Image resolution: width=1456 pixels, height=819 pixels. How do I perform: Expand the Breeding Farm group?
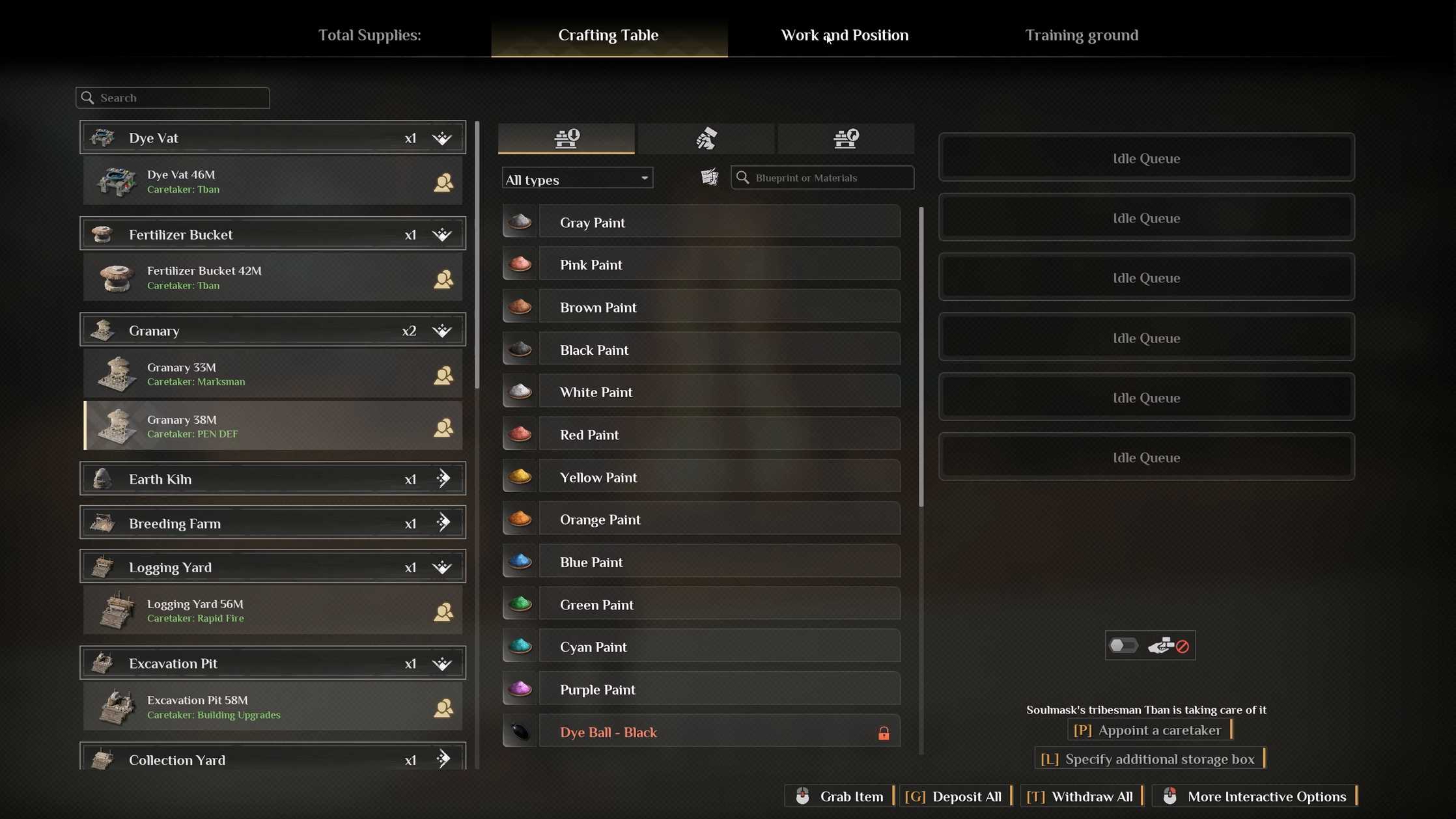(443, 523)
